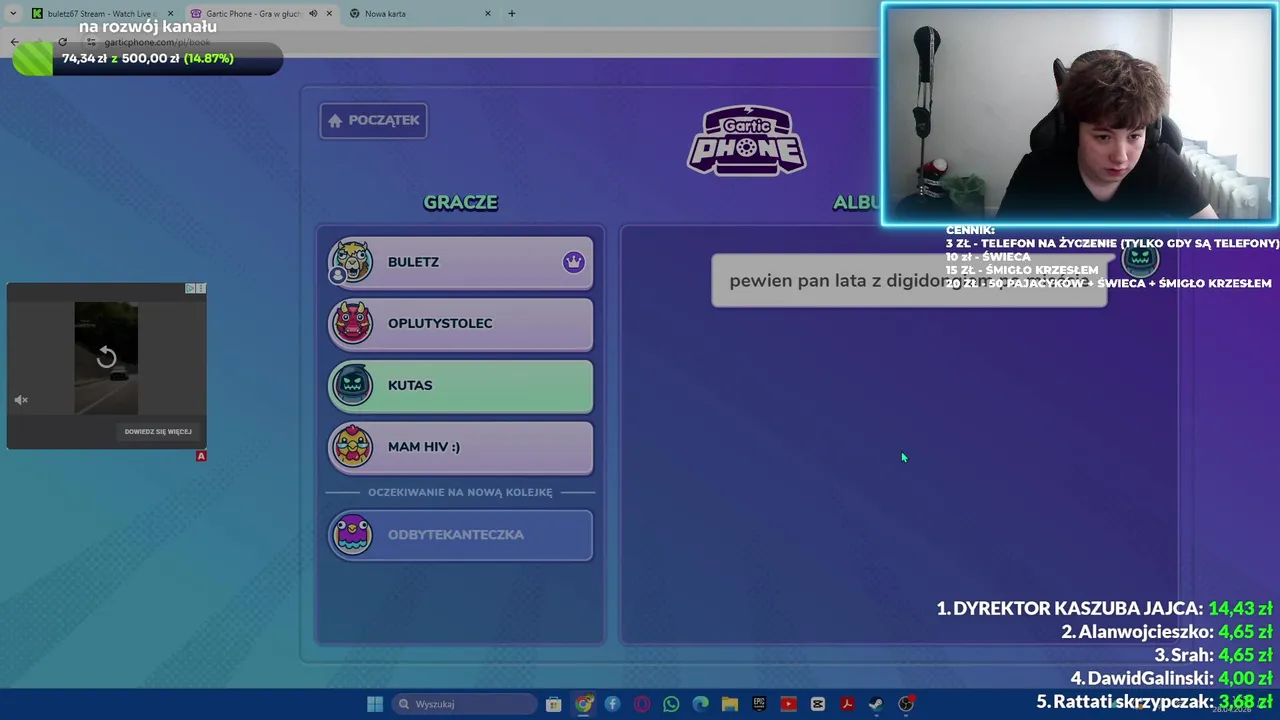Viewport: 1280px width, 720px height.
Task: Open the Windows Start menu
Action: (375, 704)
